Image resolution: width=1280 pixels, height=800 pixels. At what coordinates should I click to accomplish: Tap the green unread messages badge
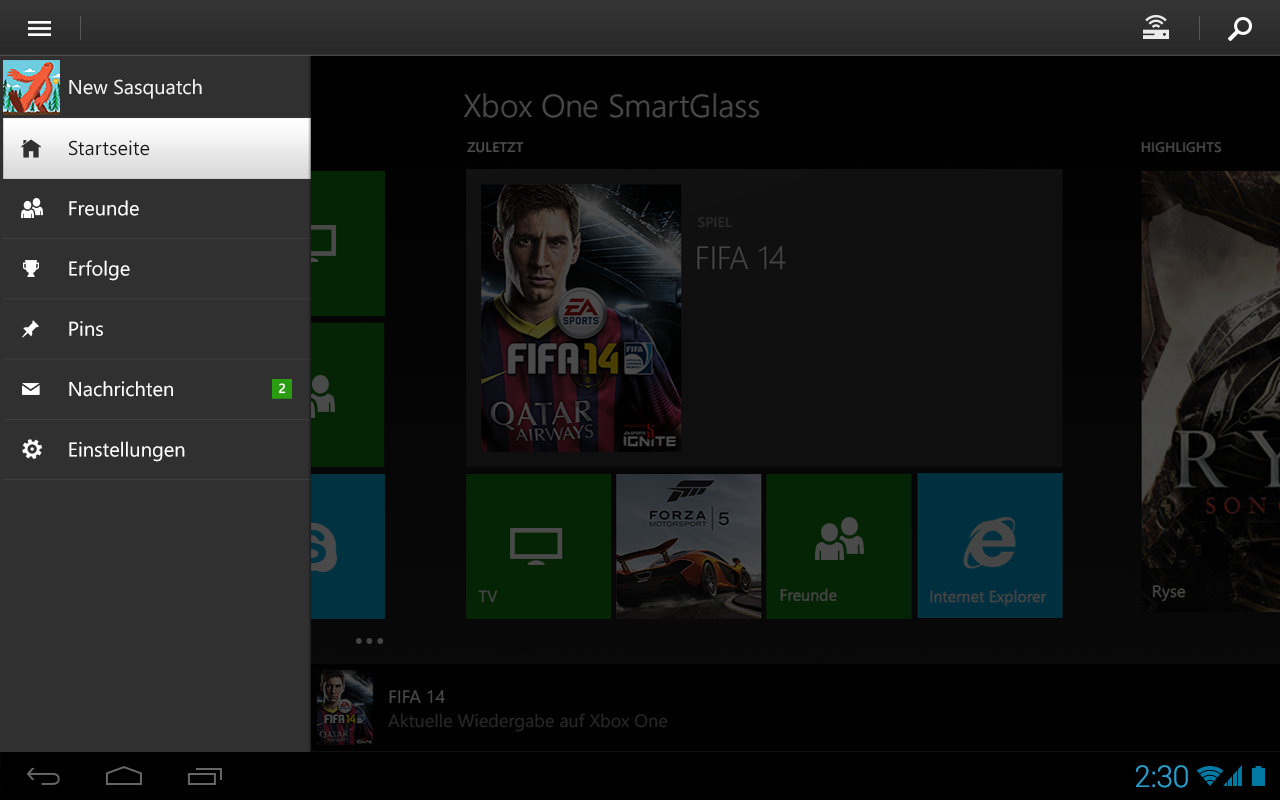point(282,389)
